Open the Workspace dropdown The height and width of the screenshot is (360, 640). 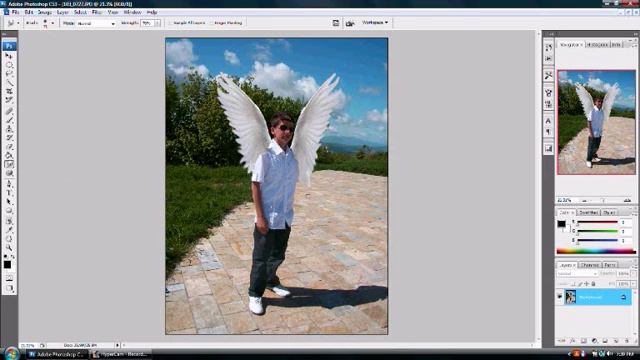click(375, 23)
